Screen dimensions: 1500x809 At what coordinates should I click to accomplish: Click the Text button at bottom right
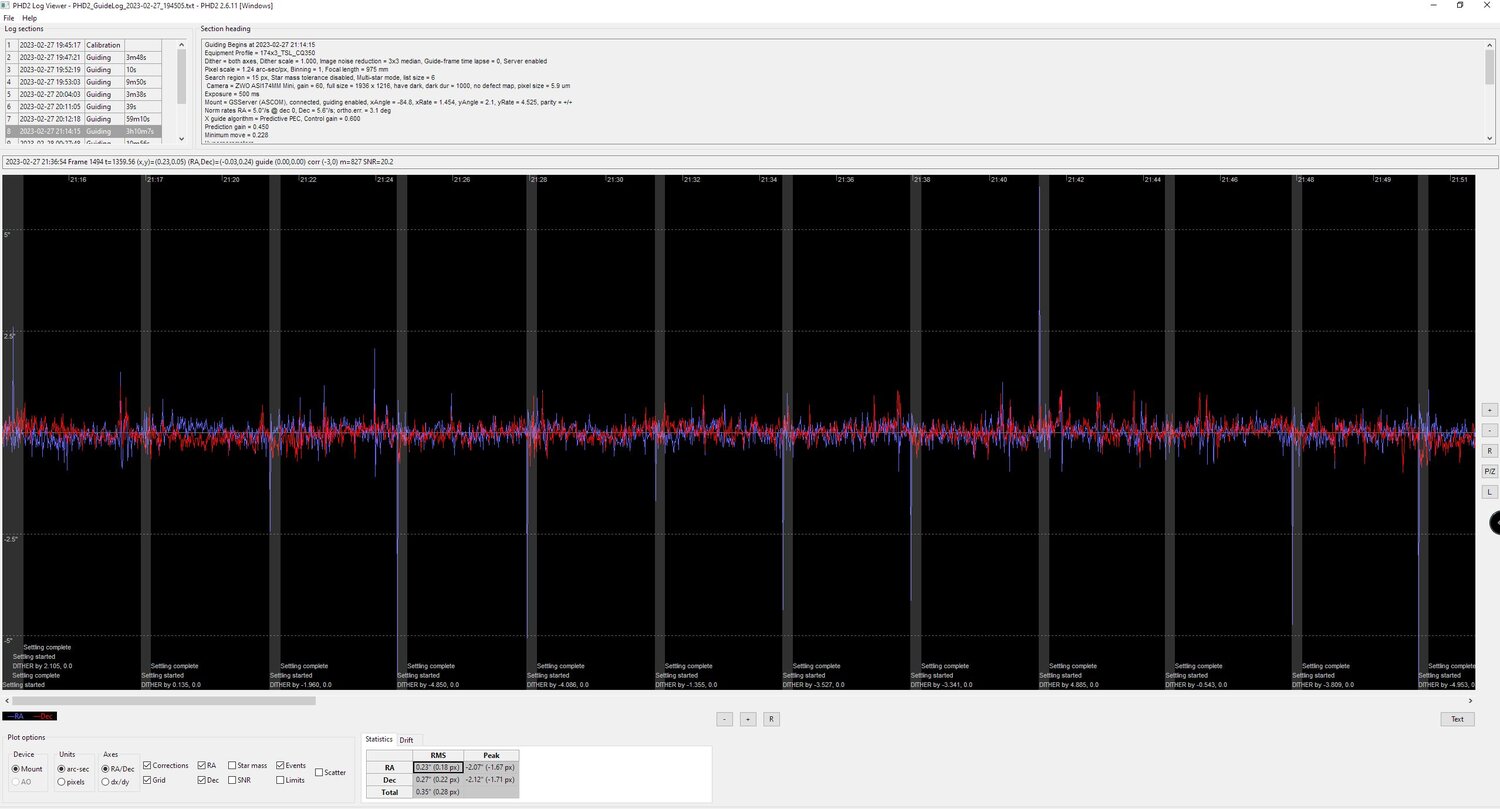(1457, 718)
